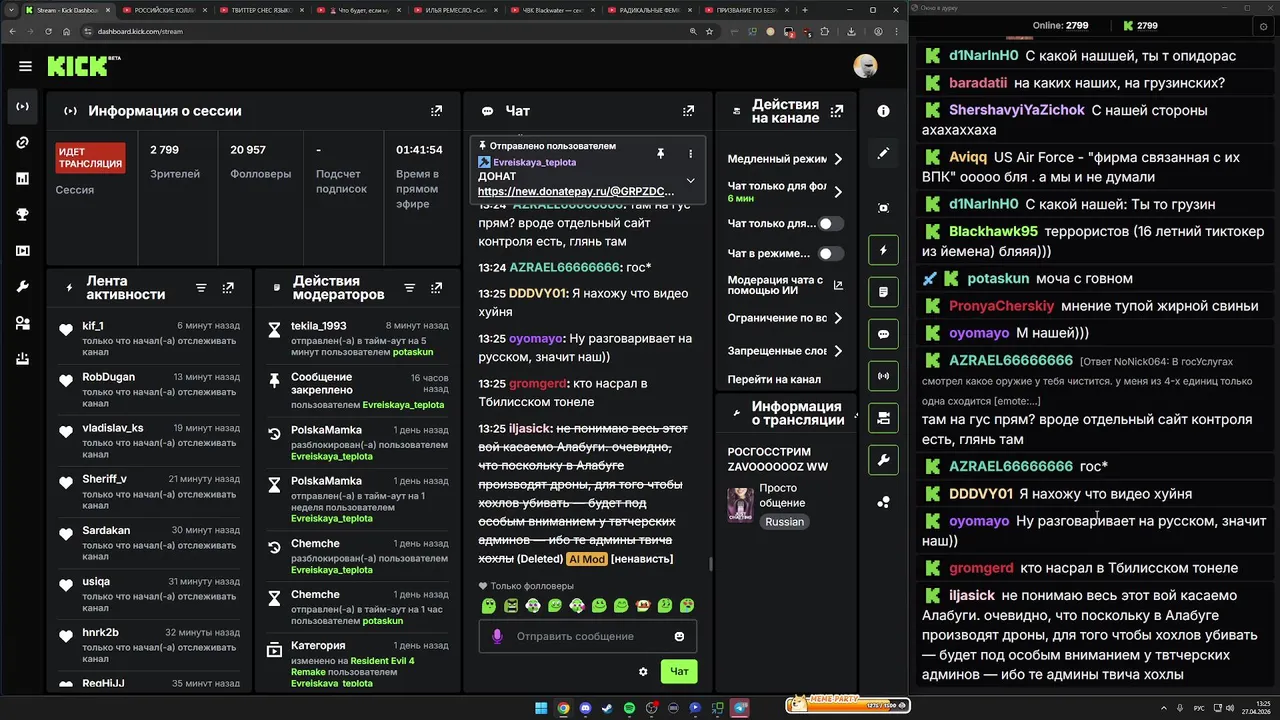Screen dimensions: 1280x720
Task: Switch to 'ПРИЗВАНИЕ ПО БЕЗР' browser tab
Action: [x=748, y=10]
